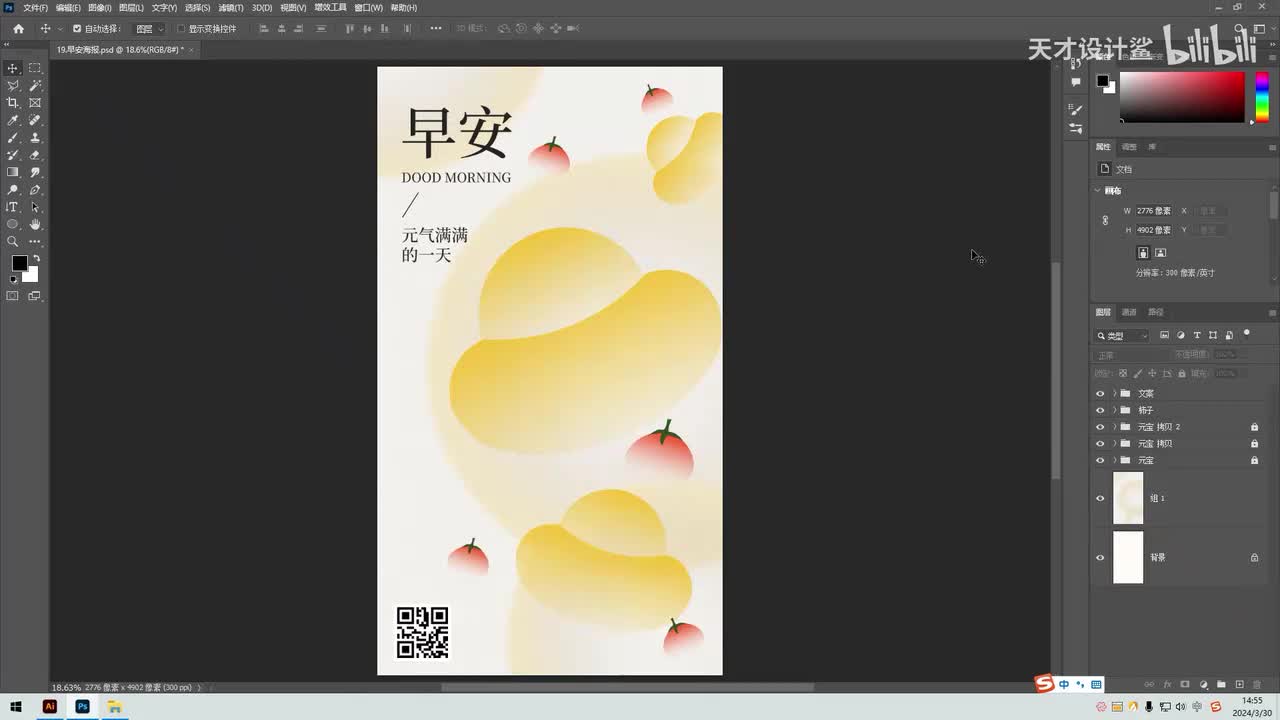Expand the 元宝 拷贝 2 group
The height and width of the screenshot is (720, 1280).
pos(1114,427)
